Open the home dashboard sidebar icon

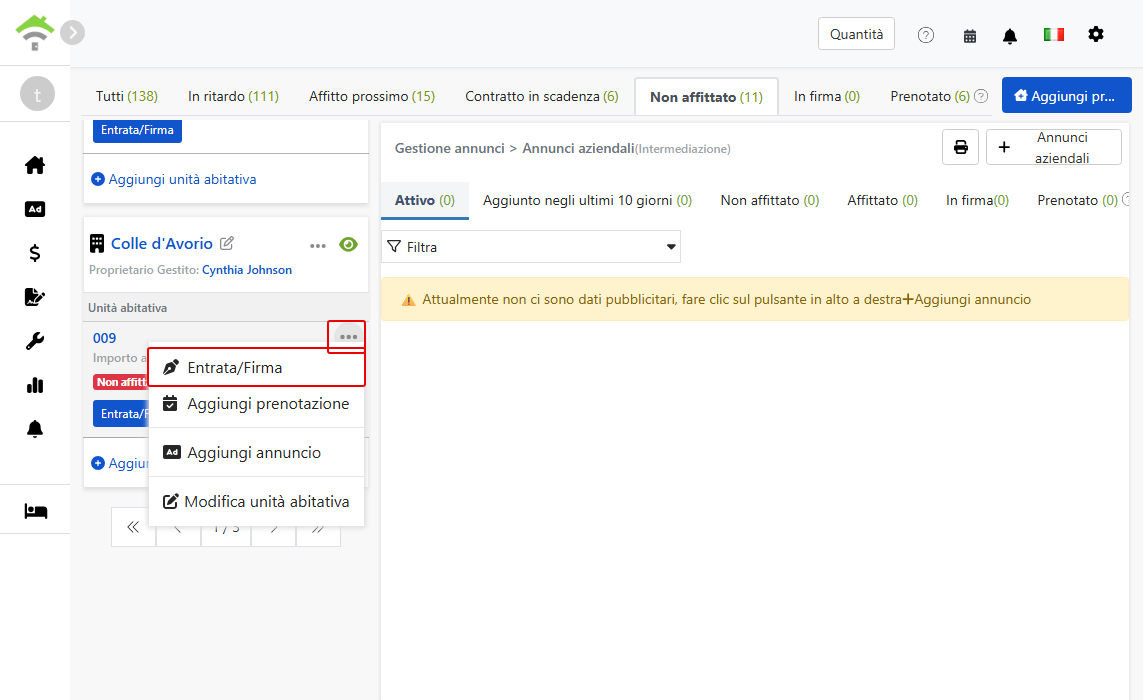(34, 166)
